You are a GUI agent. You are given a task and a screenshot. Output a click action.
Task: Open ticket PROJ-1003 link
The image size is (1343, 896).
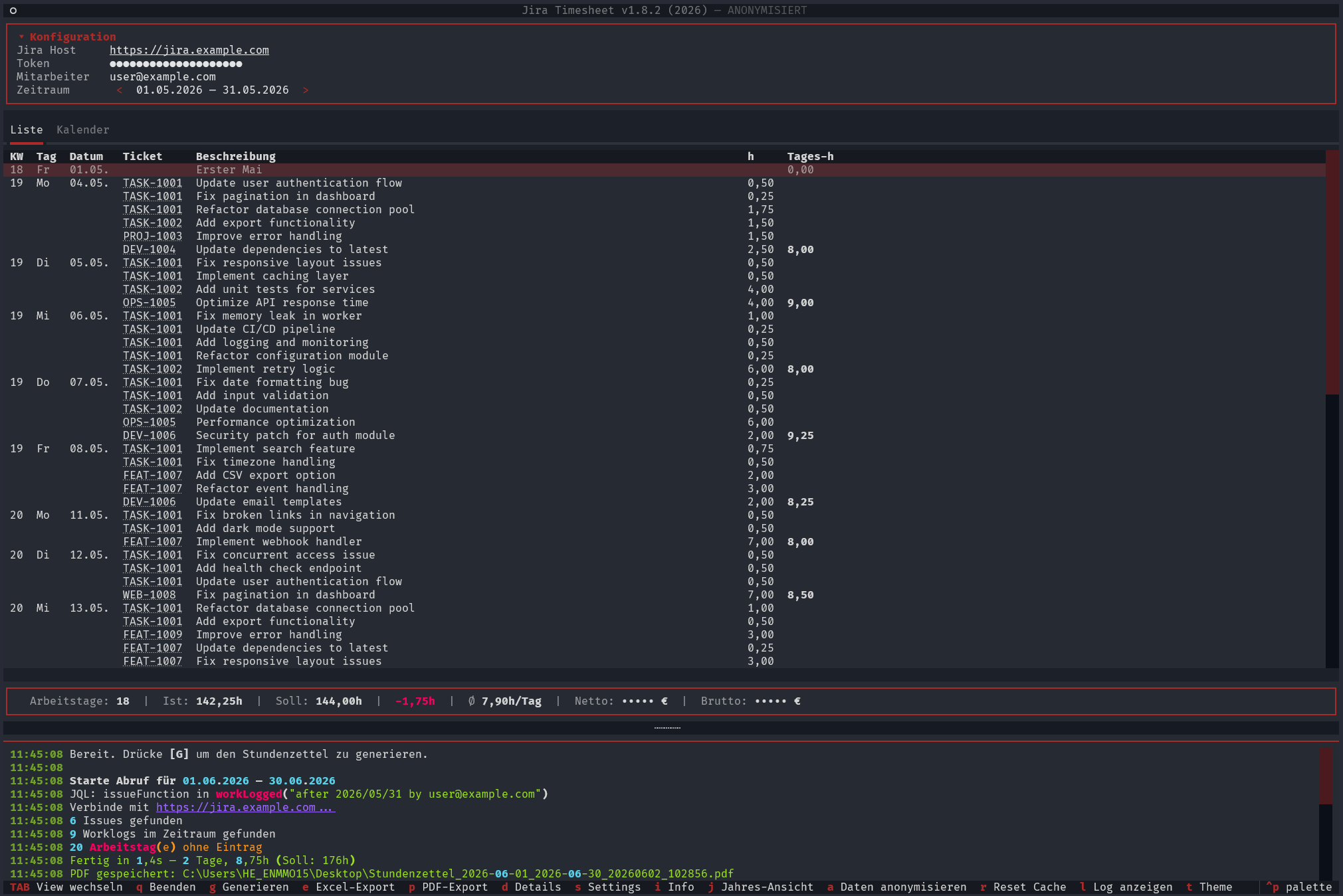click(x=152, y=236)
